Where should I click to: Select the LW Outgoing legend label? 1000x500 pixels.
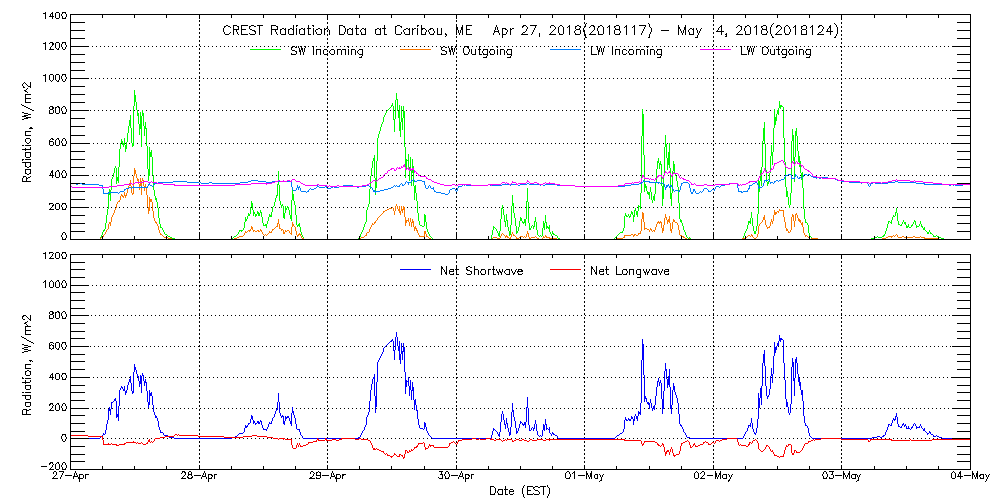775,51
